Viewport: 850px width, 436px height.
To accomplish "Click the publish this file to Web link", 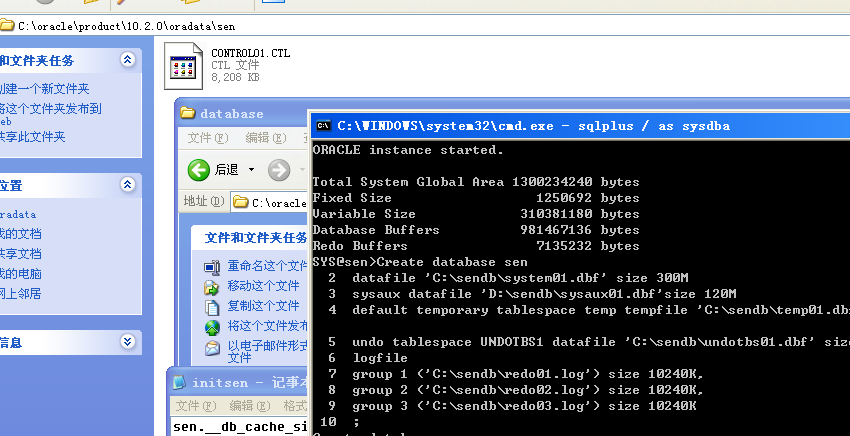I will [x=267, y=326].
